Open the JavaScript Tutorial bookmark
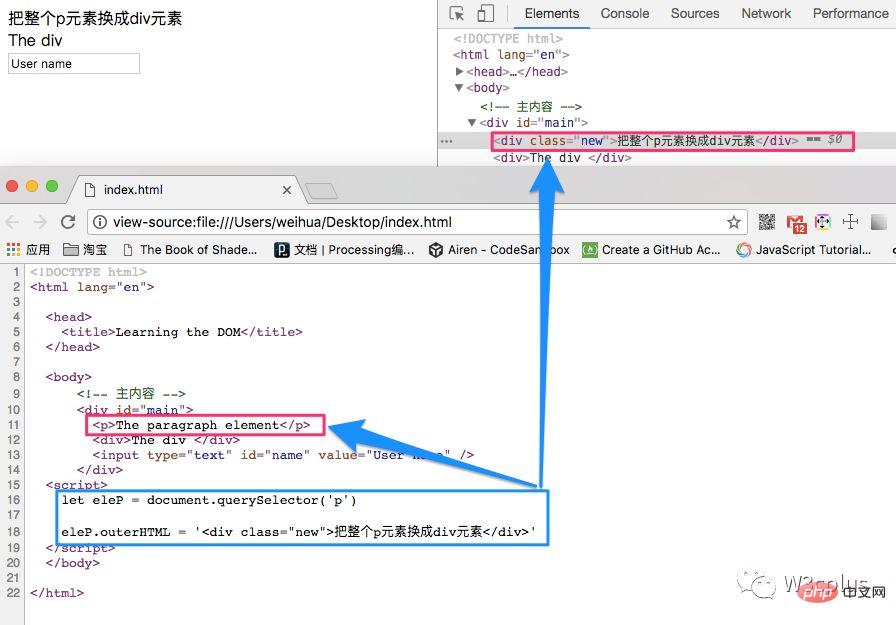 (x=803, y=250)
